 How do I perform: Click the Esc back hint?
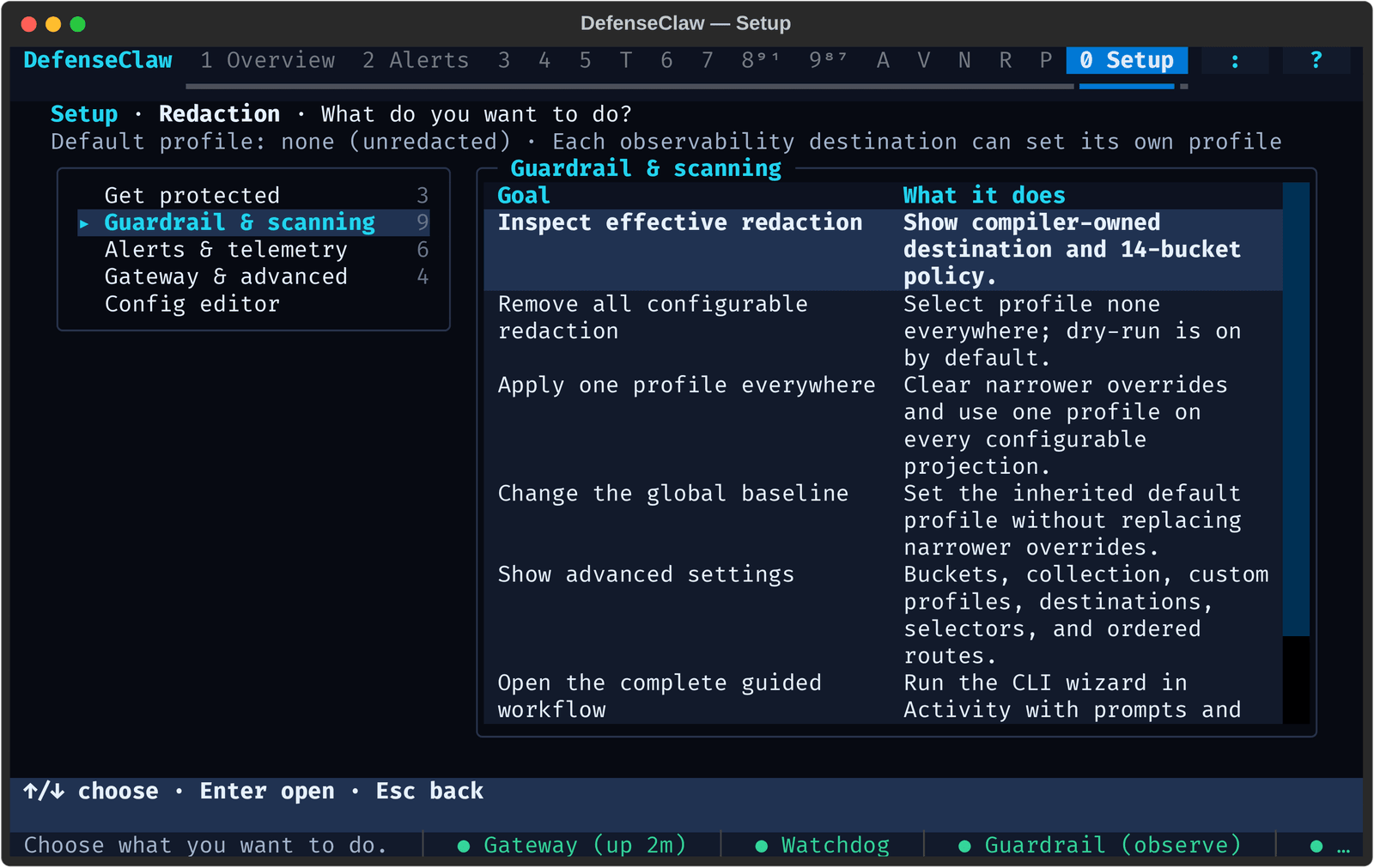[429, 792]
